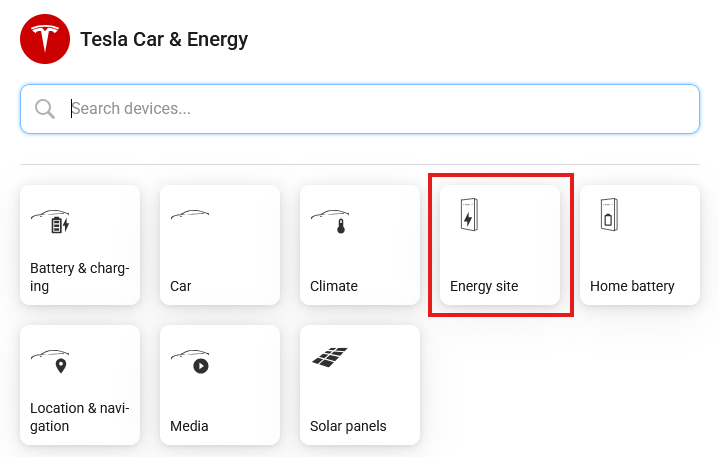Open the Battery & charging card
719x457 pixels.
coord(80,245)
